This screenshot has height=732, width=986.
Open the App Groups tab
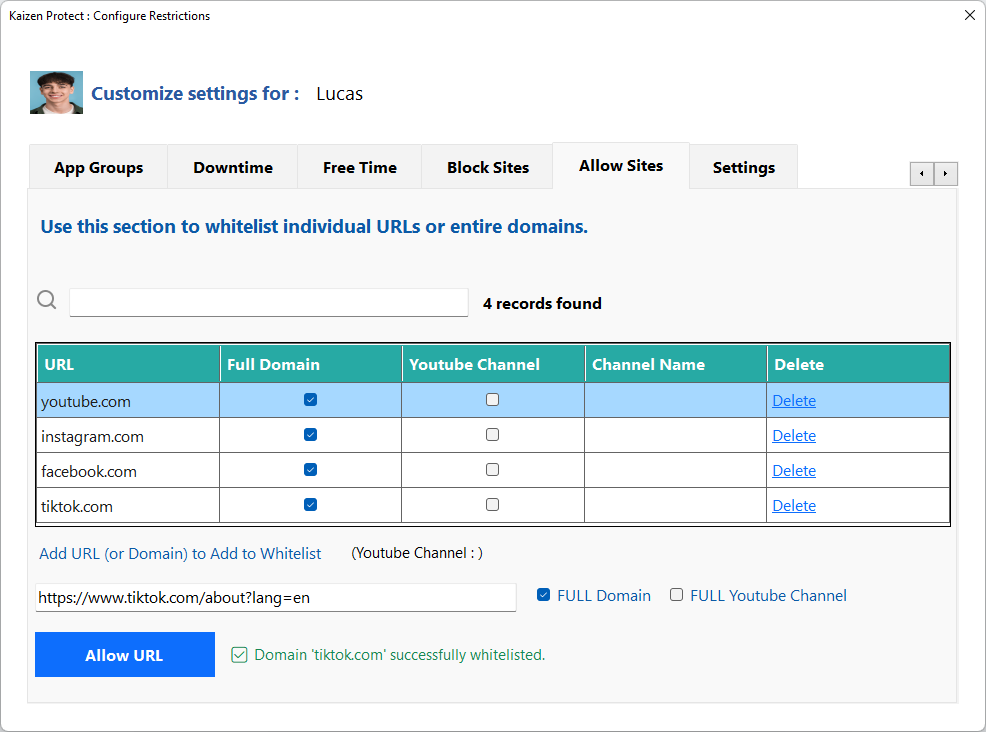[x=98, y=167]
